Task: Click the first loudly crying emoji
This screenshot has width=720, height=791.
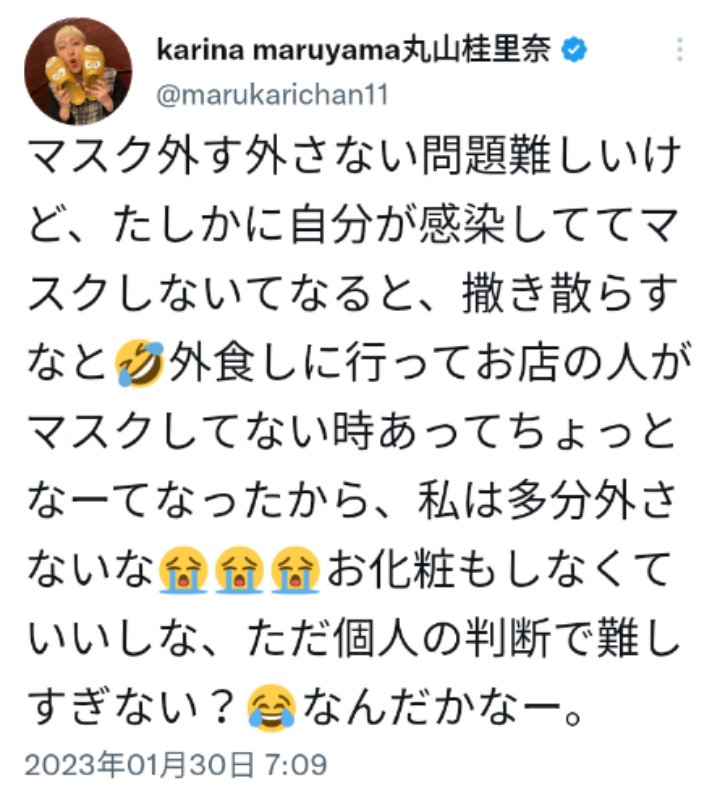Action: point(183,569)
